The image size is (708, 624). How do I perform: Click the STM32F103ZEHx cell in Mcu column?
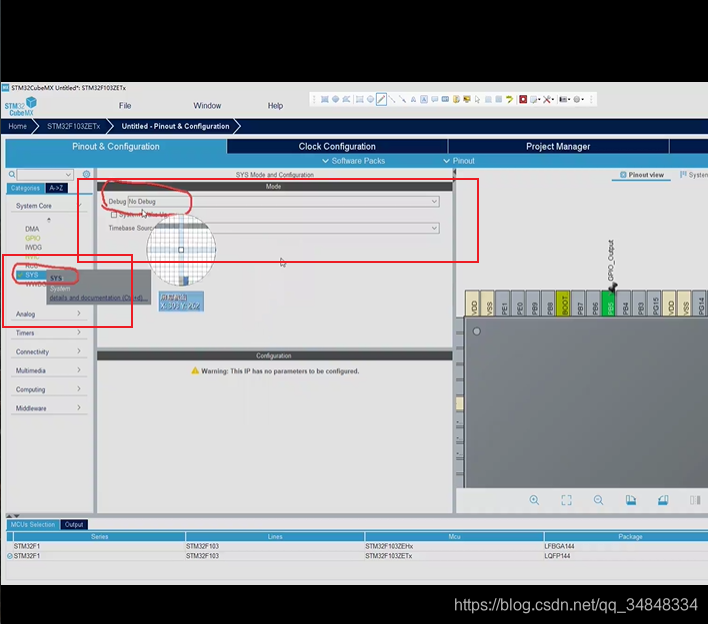(x=389, y=546)
